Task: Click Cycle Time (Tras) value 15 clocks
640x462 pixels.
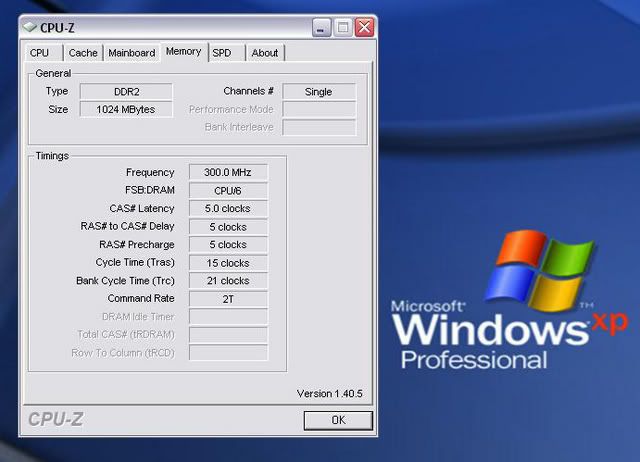Action: pyautogui.click(x=228, y=263)
